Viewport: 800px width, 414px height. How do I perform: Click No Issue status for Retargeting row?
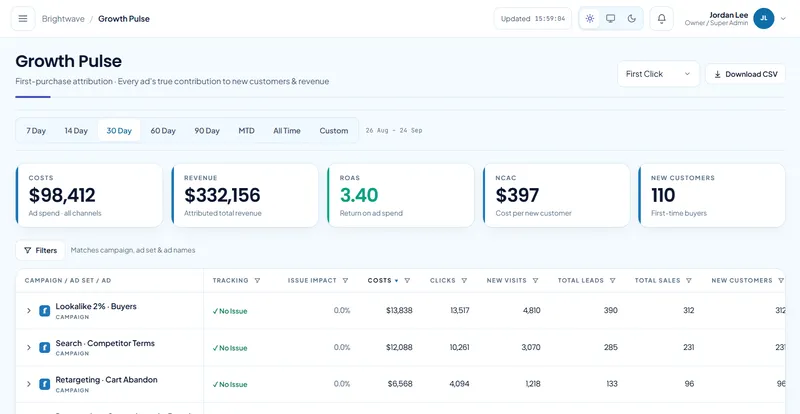pos(230,384)
